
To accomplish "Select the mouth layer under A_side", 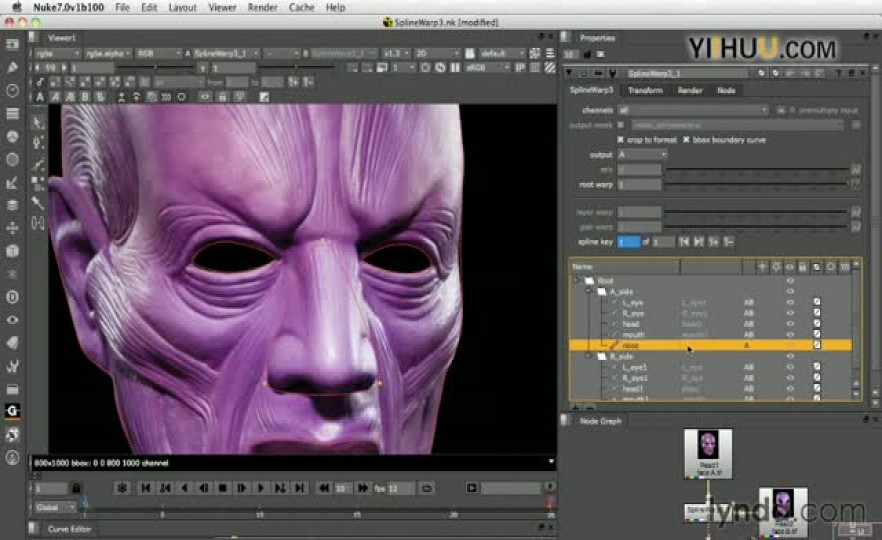I will [631, 334].
